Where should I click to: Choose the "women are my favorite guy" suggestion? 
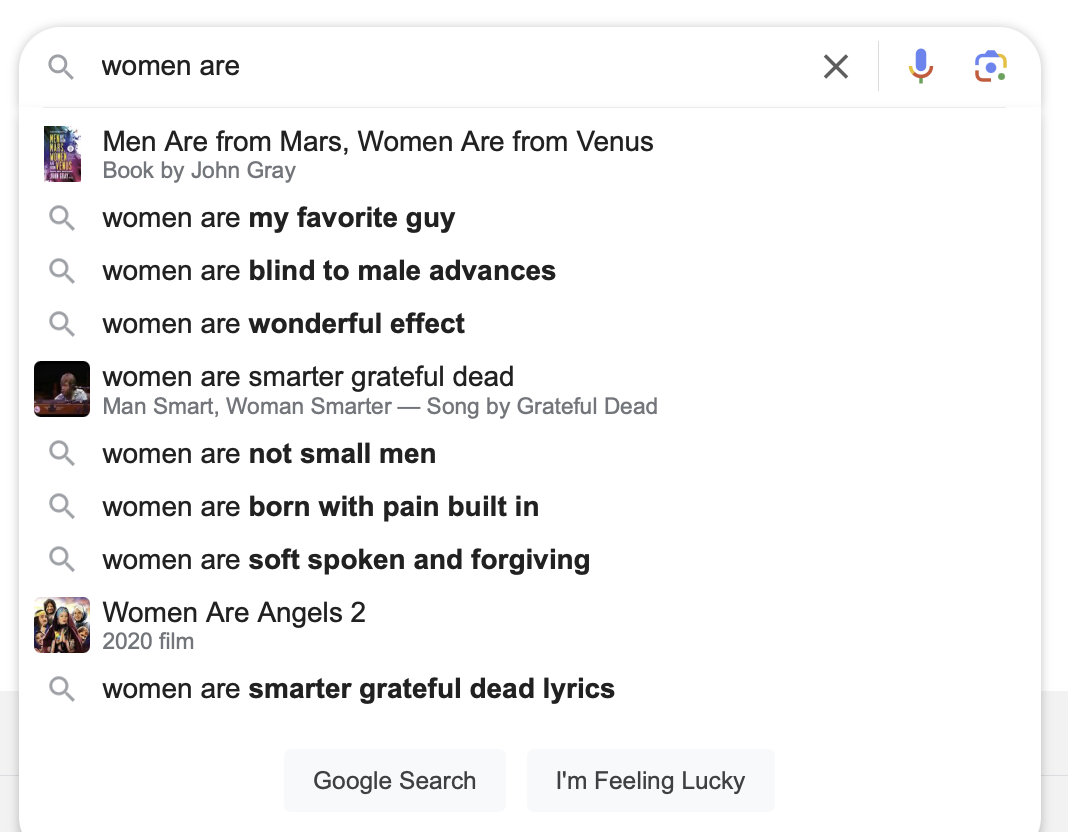(x=278, y=218)
